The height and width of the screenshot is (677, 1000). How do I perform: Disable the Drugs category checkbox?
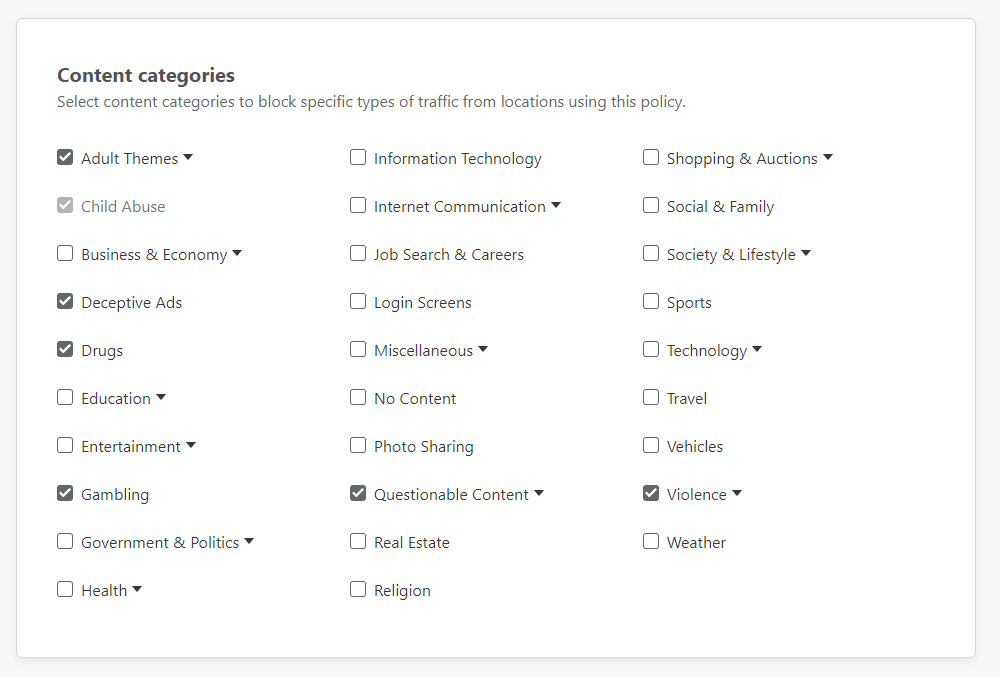coord(65,349)
